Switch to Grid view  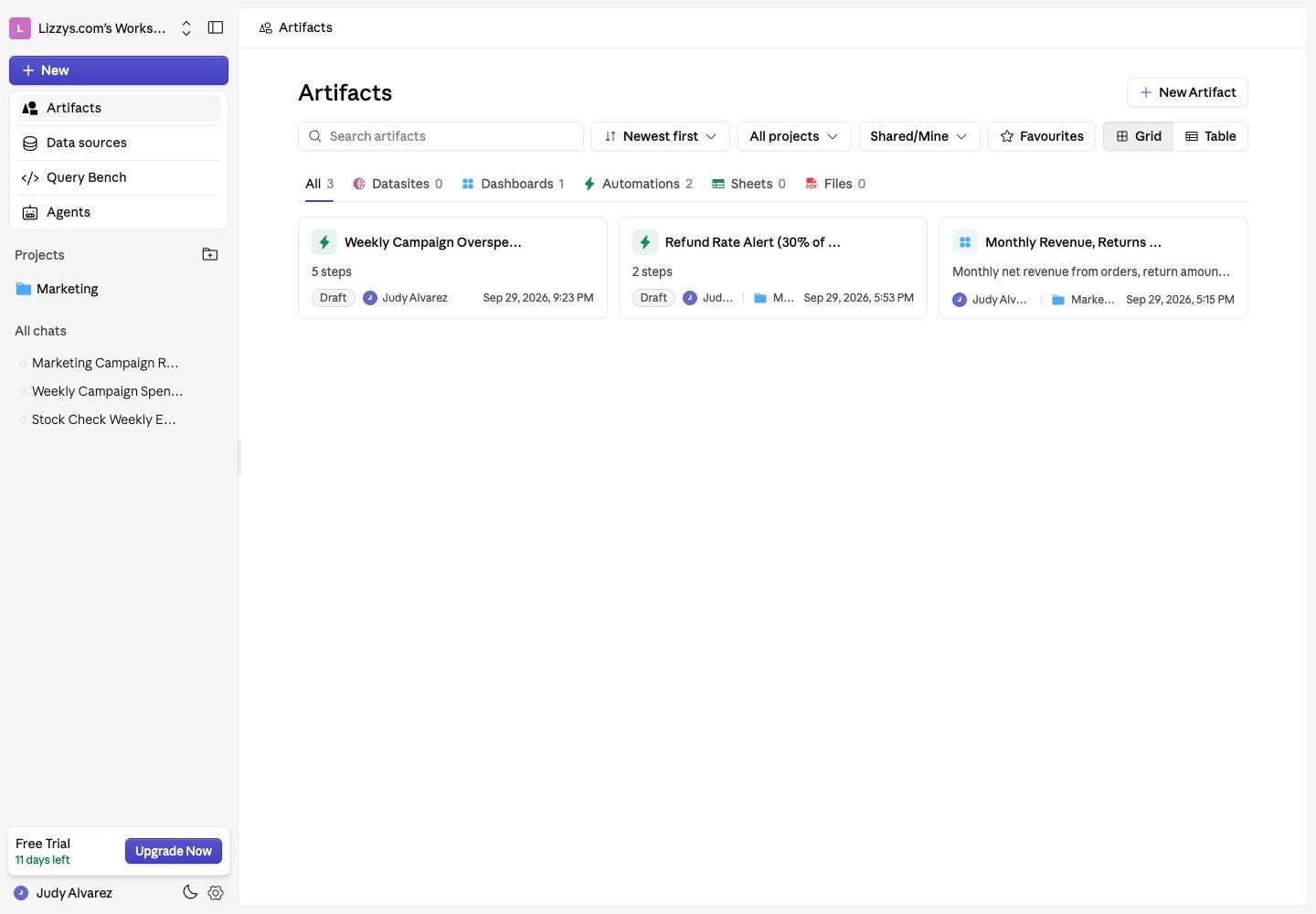pos(1139,136)
